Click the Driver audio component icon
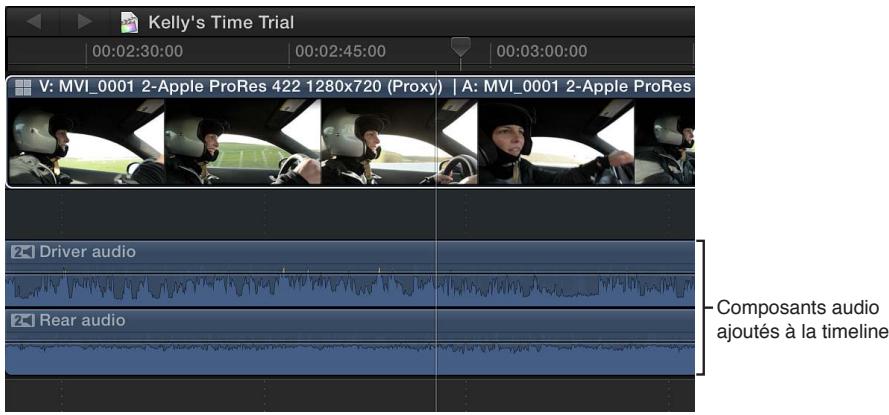The image size is (889, 415). pyautogui.click(x=23, y=252)
